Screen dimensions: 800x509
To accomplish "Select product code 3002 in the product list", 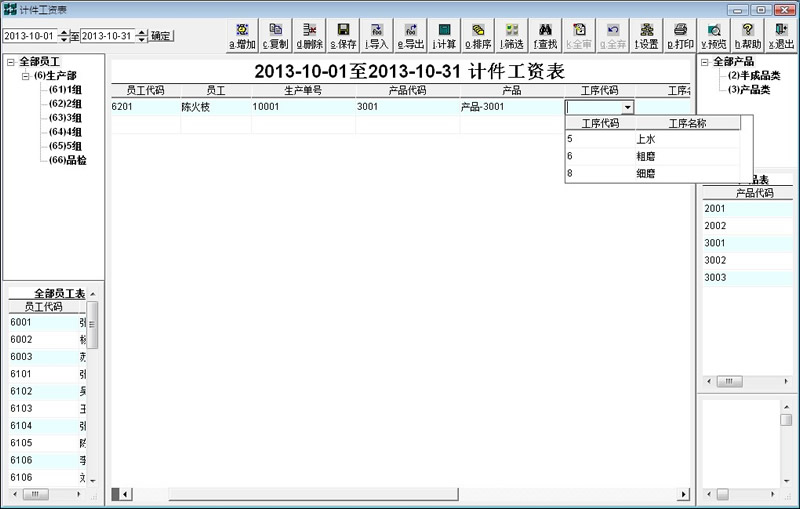I will [x=715, y=260].
